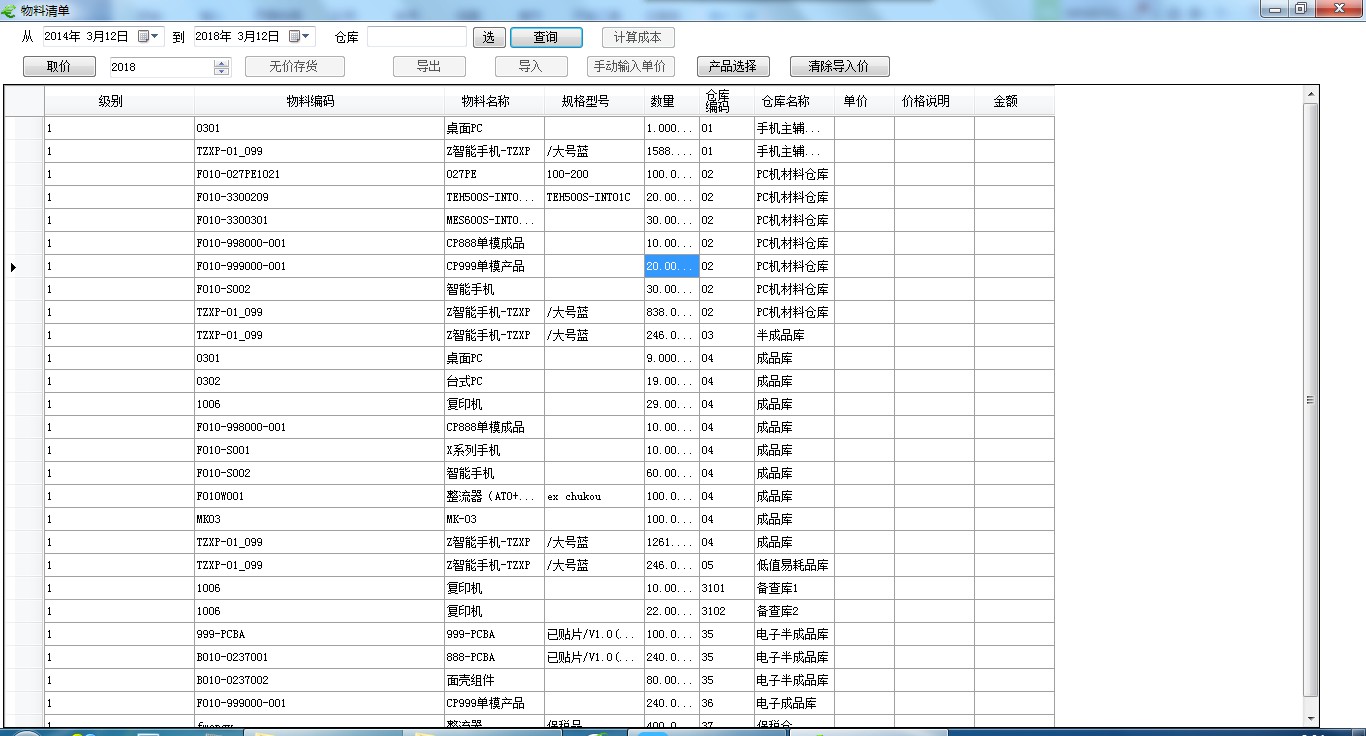Click the scroll-up arrow of the table scrollbar

(1311, 95)
